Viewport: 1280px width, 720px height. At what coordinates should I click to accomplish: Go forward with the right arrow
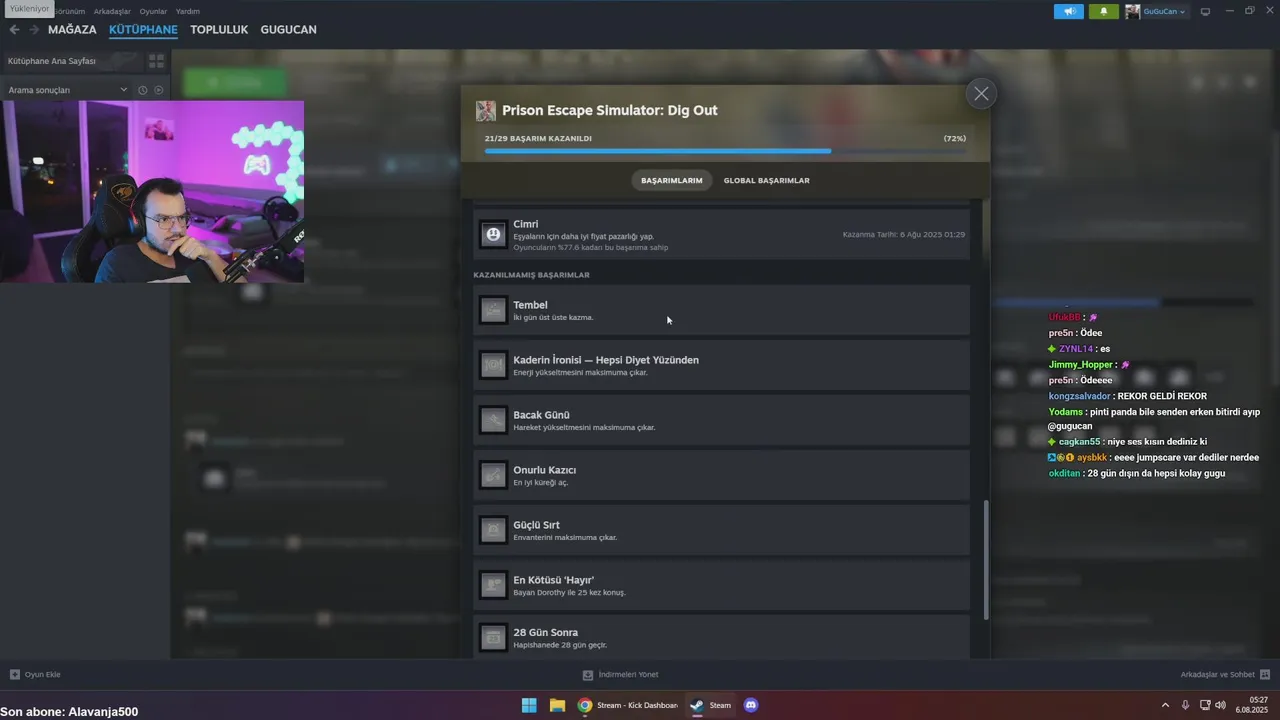pyautogui.click(x=33, y=30)
